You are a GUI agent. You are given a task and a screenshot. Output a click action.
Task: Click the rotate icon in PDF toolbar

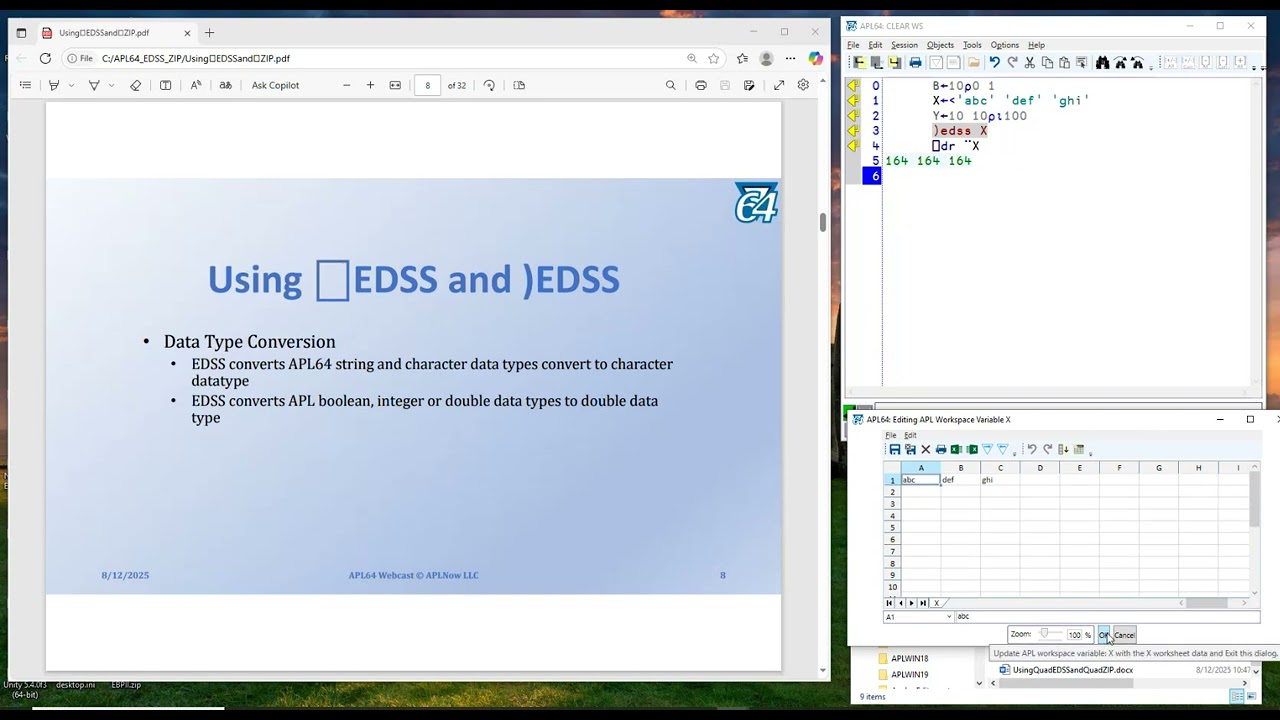coord(489,85)
